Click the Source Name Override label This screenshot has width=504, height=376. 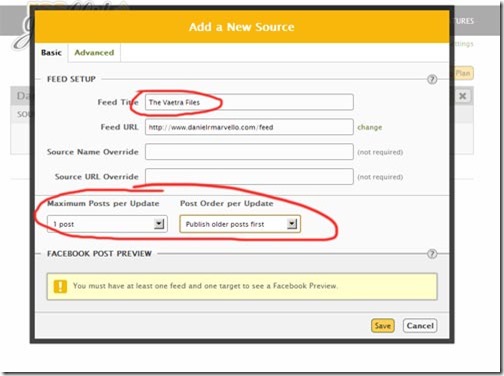pyautogui.click(x=93, y=152)
